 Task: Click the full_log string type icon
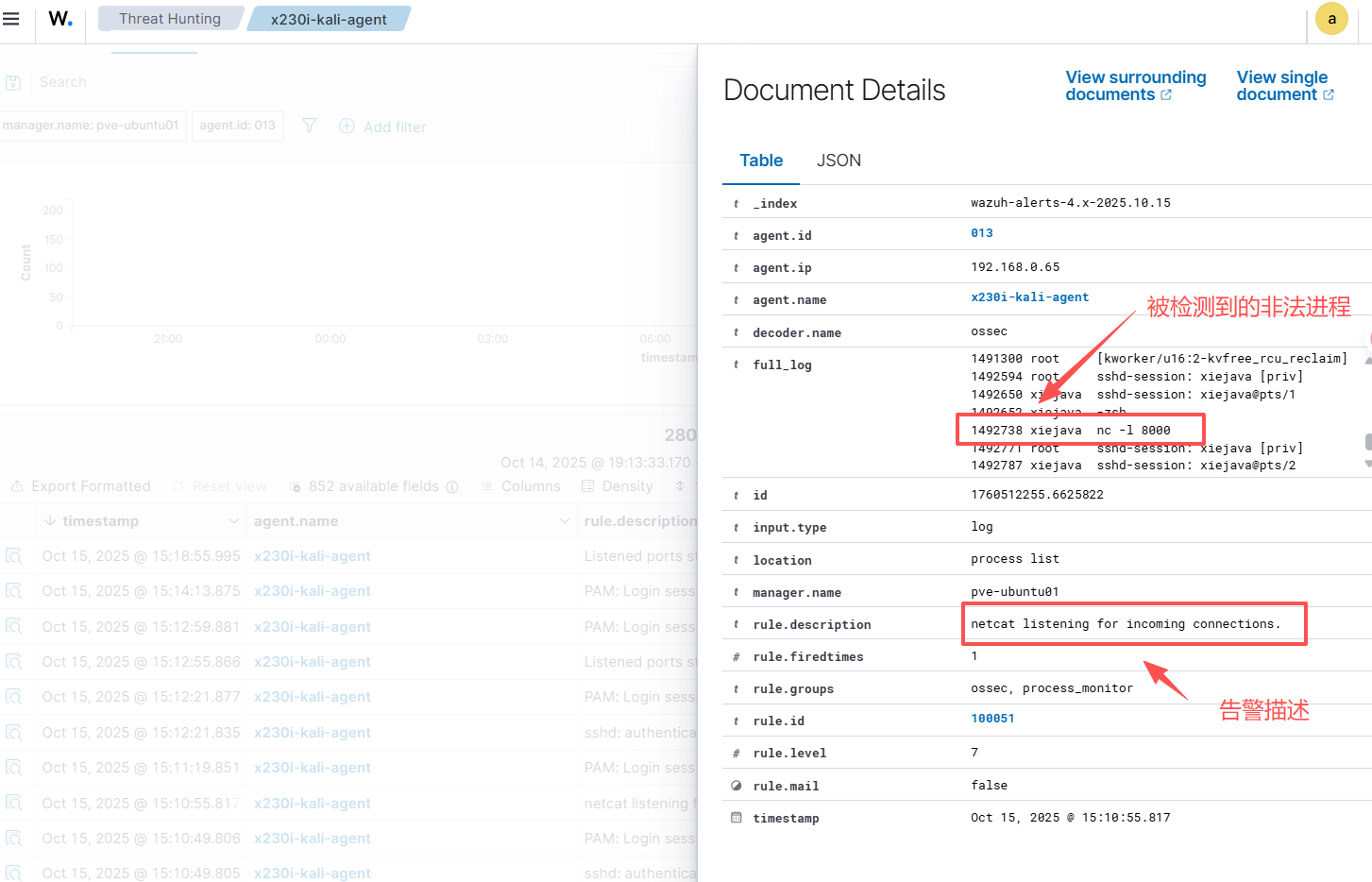(737, 365)
